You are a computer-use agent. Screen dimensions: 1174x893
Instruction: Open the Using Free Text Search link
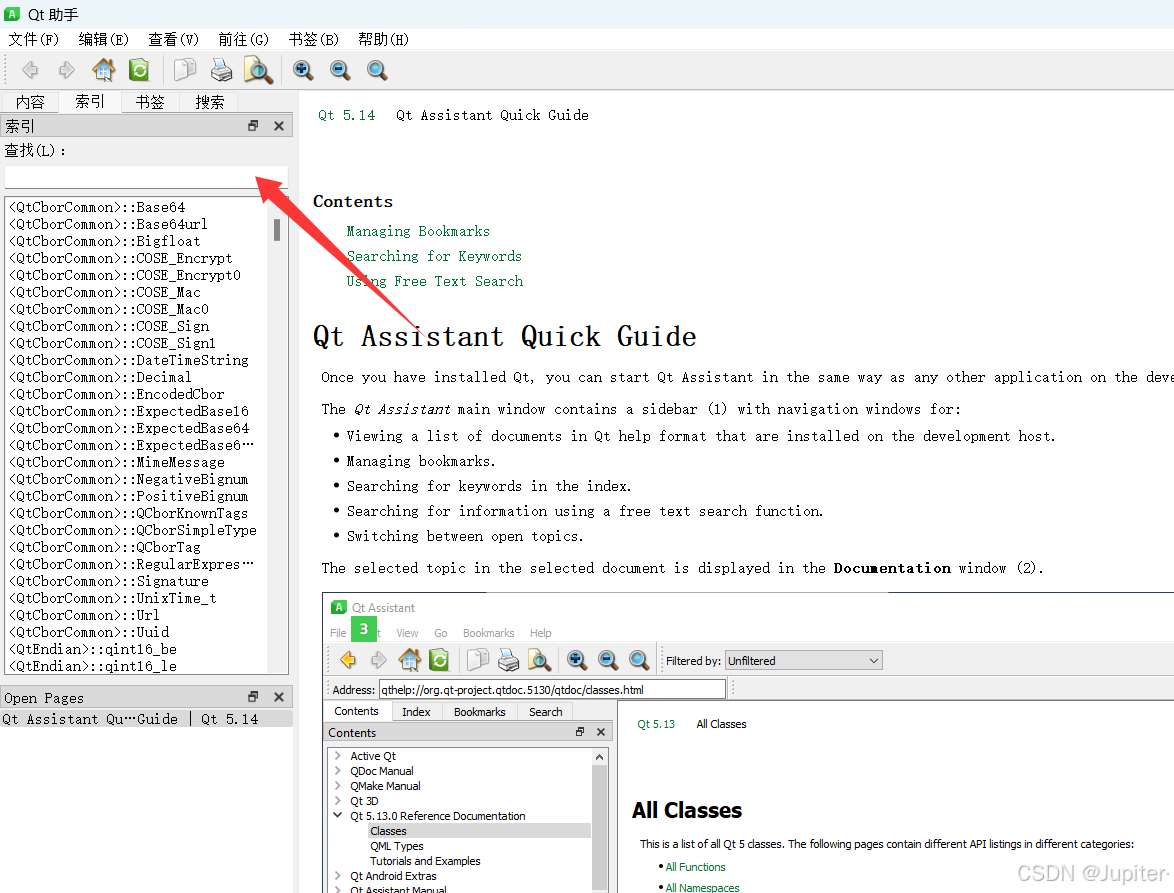point(434,281)
